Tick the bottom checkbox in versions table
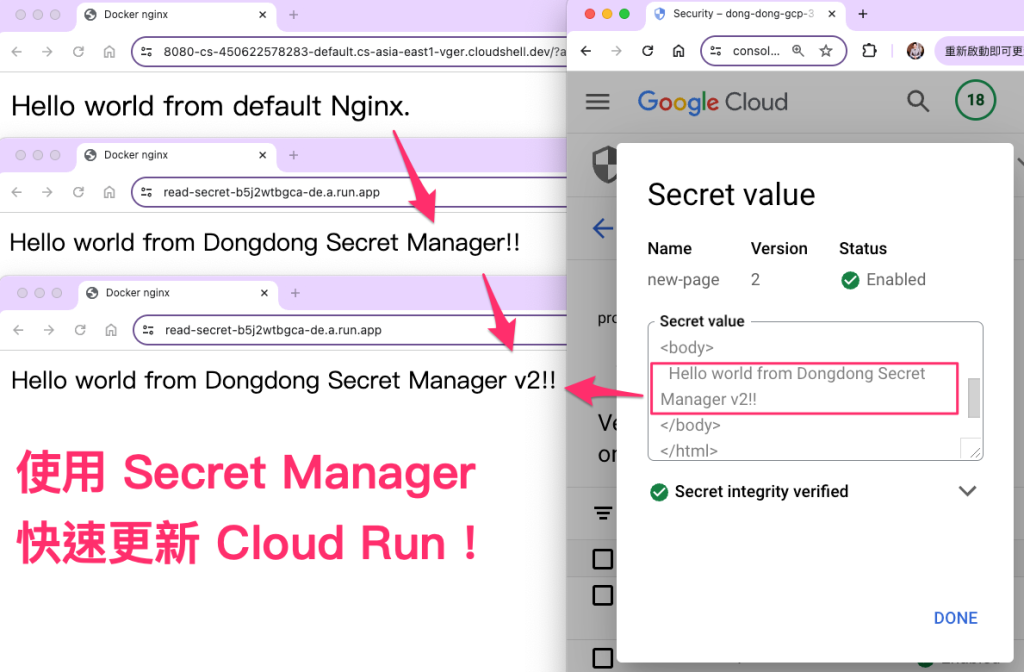 click(602, 657)
